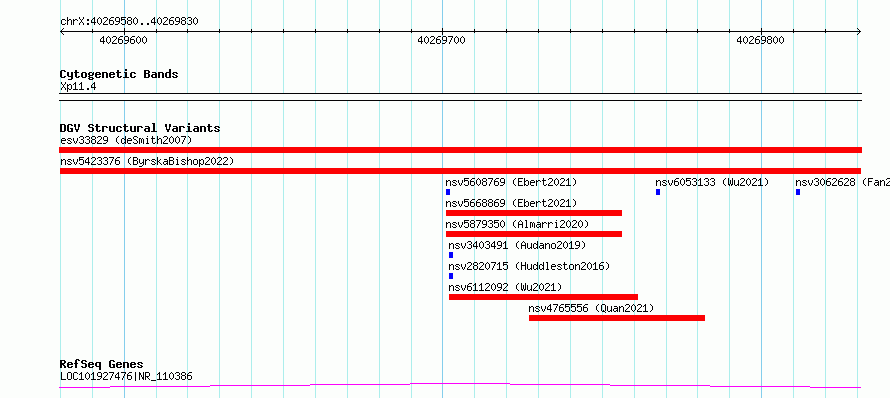Click the blue marker under nsv3062628
Screen dimensions: 890x398
798,192
